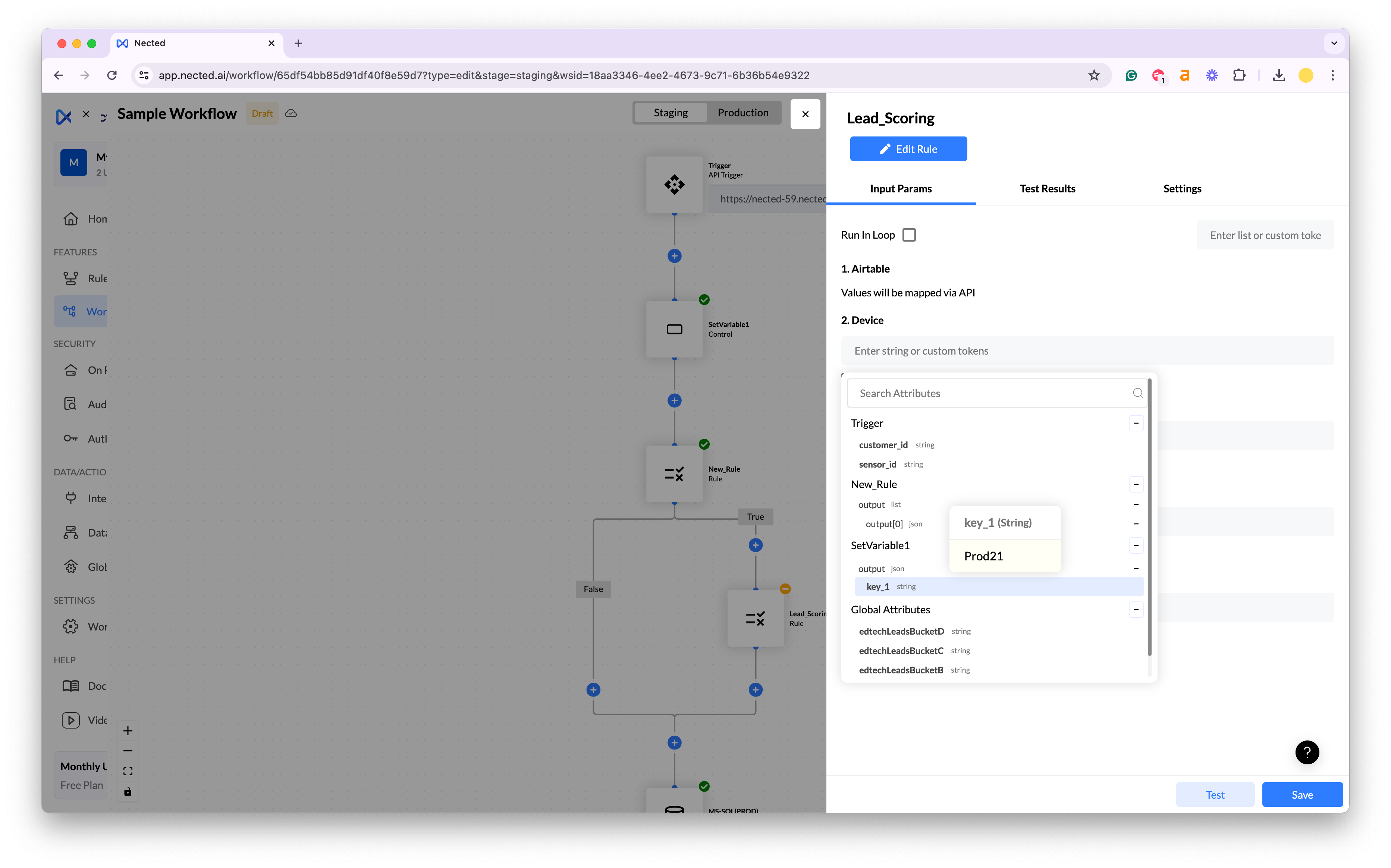Click the canvas zoom in plus icon

pos(128,731)
